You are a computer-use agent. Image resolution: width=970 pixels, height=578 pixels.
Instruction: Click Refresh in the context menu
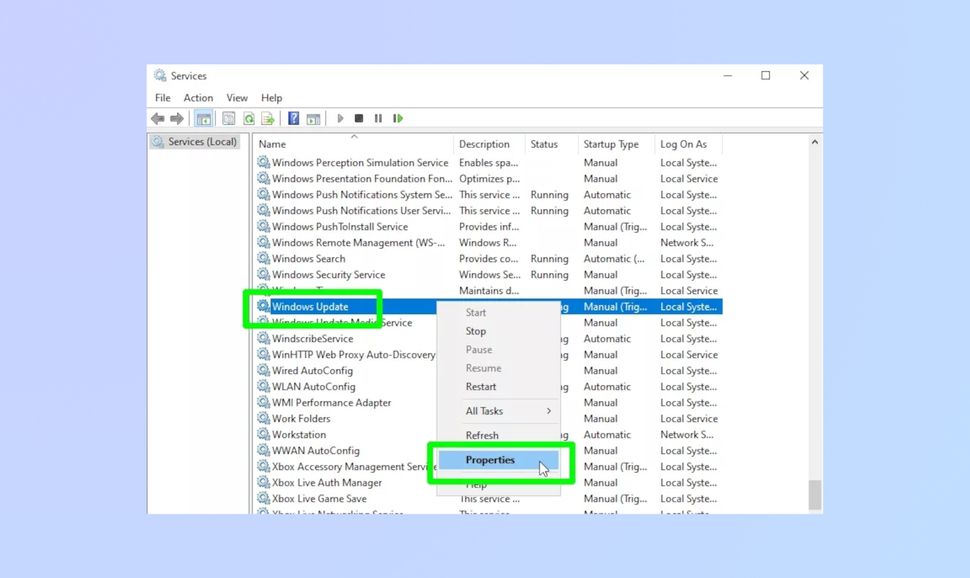[x=482, y=435]
